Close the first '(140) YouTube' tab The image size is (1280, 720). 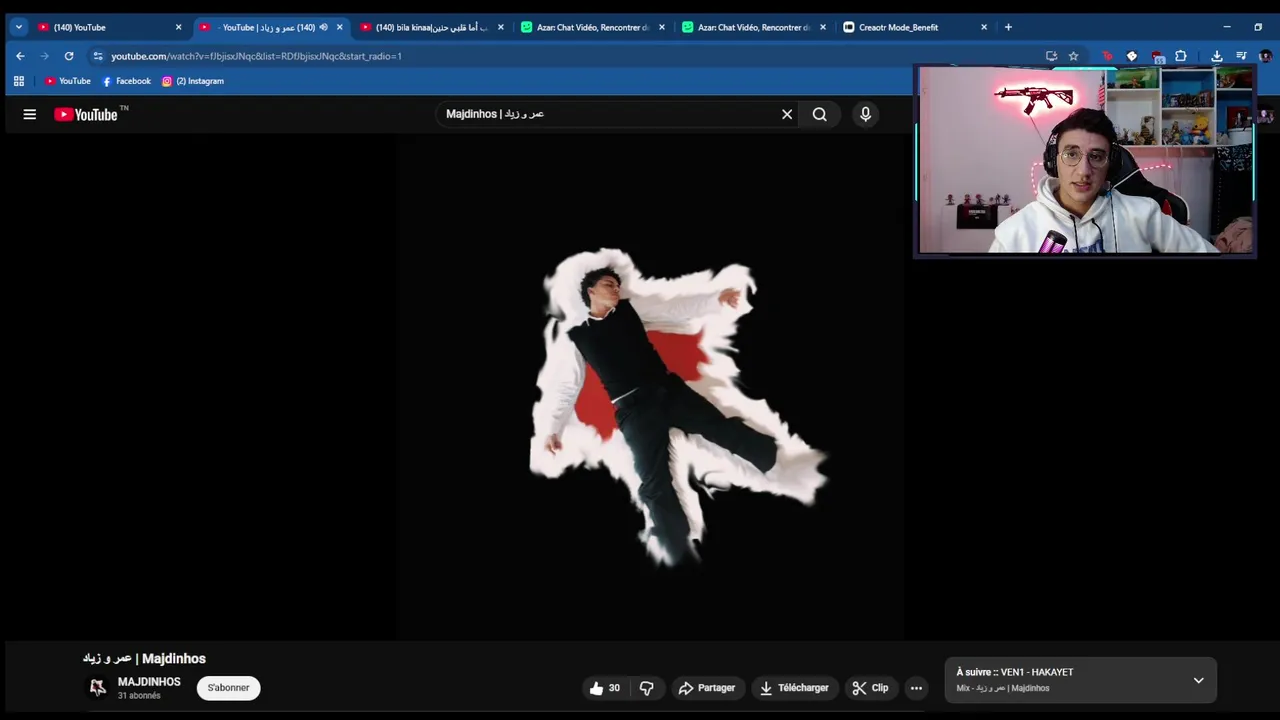pos(179,27)
